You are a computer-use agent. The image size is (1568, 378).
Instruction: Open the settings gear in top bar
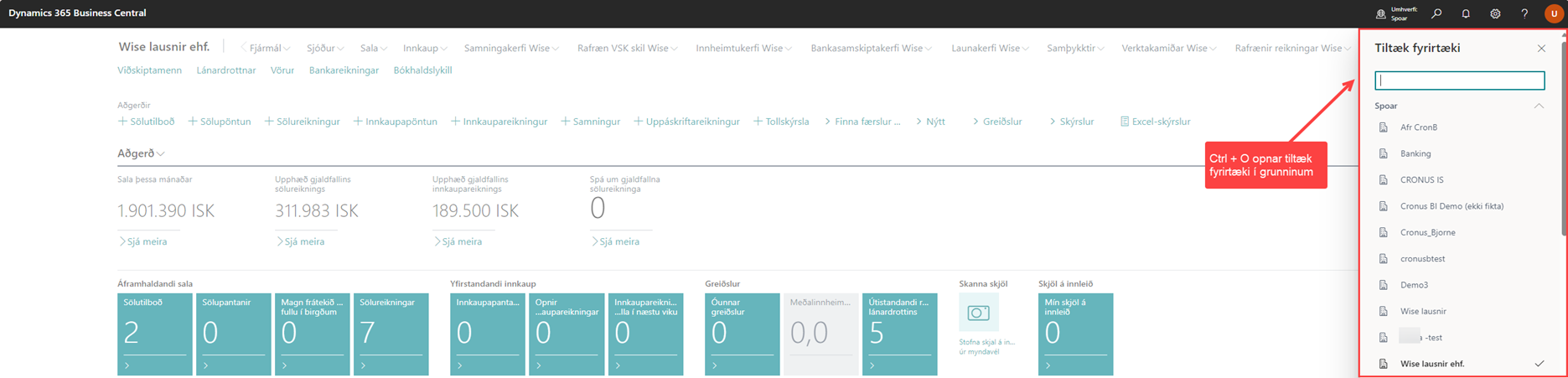[1495, 13]
